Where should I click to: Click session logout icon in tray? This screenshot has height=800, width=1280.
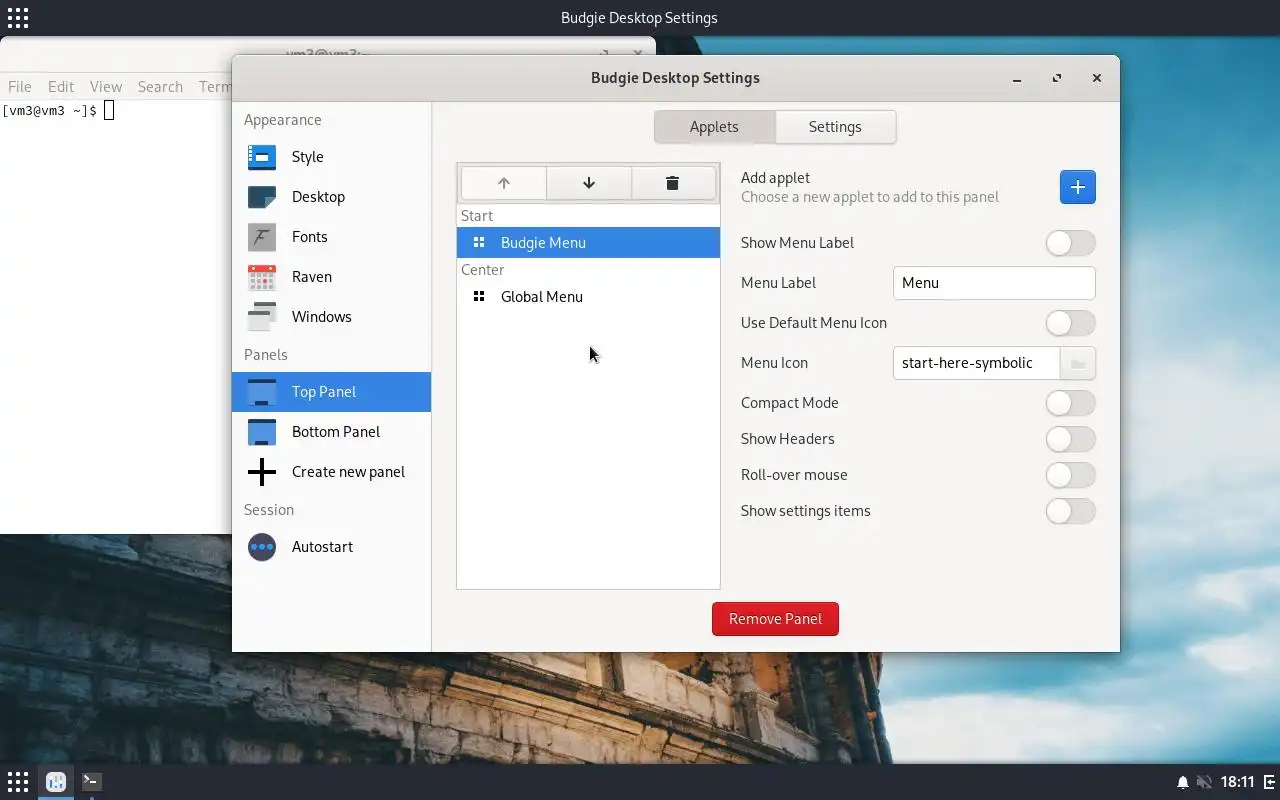coord(1269,782)
